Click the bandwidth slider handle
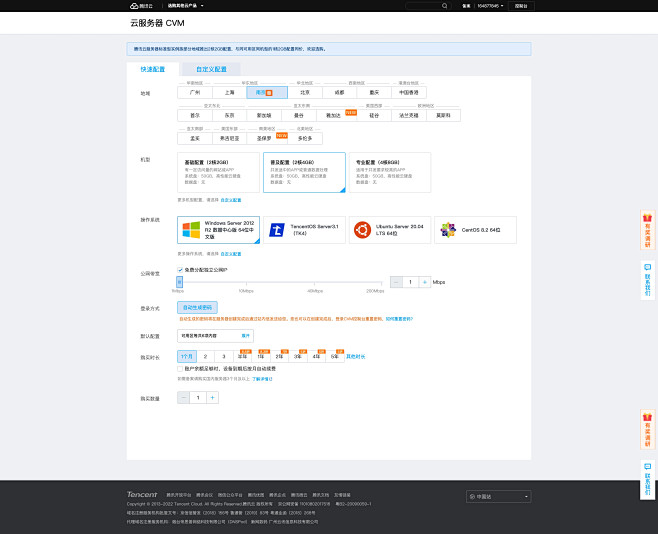The width and height of the screenshot is (658, 534). click(x=180, y=282)
